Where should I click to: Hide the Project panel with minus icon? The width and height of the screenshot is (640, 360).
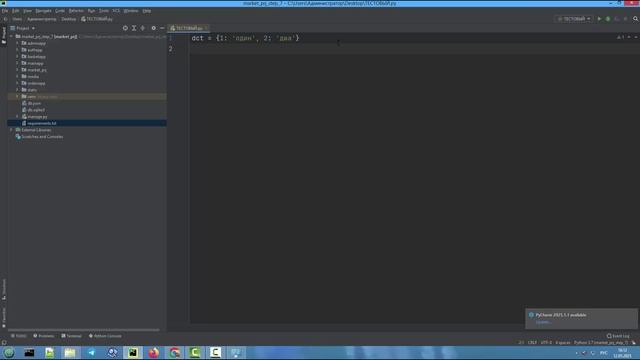pos(162,28)
